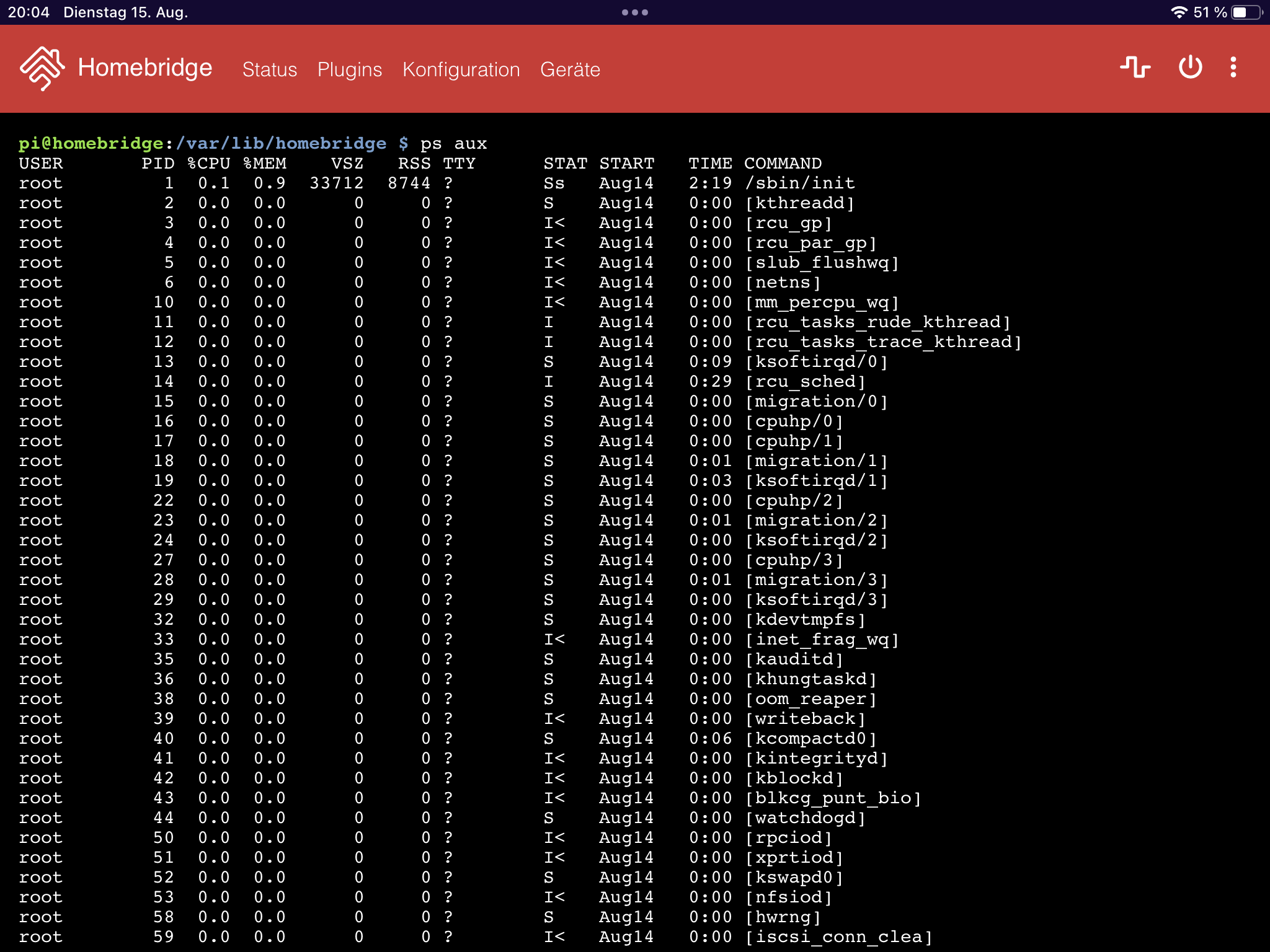The image size is (1270, 952).
Task: Open the Status tab
Action: coord(269,69)
